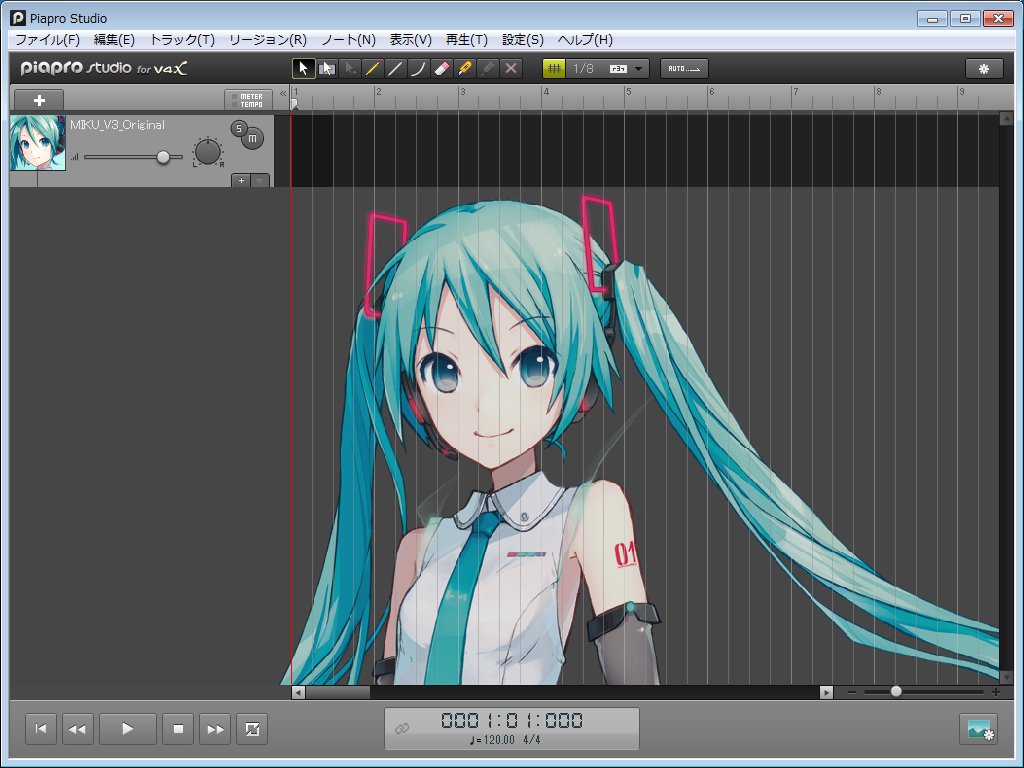Open the 設定(S) menu
Viewport: 1024px width, 768px height.
[x=523, y=40]
